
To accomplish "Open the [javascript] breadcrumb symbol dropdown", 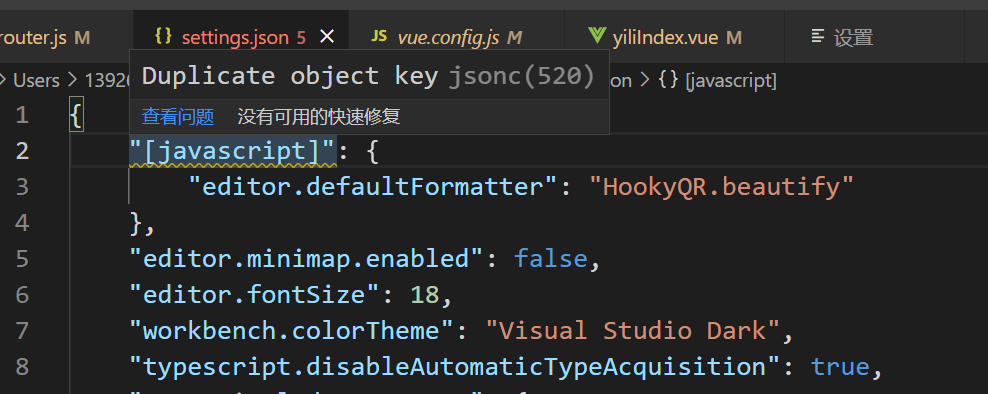I will tap(730, 81).
